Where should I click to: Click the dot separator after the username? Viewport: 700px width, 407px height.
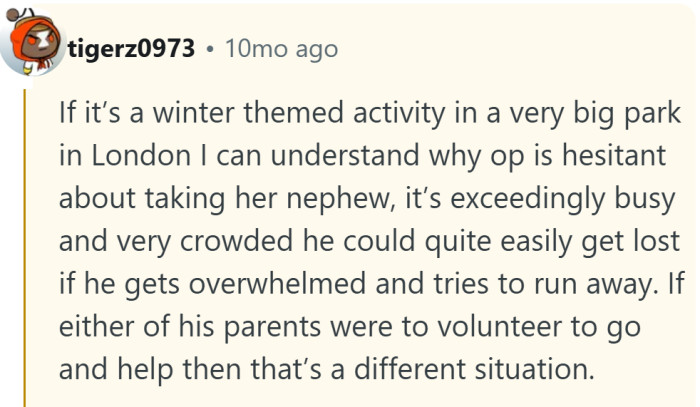pyautogui.click(x=209, y=48)
